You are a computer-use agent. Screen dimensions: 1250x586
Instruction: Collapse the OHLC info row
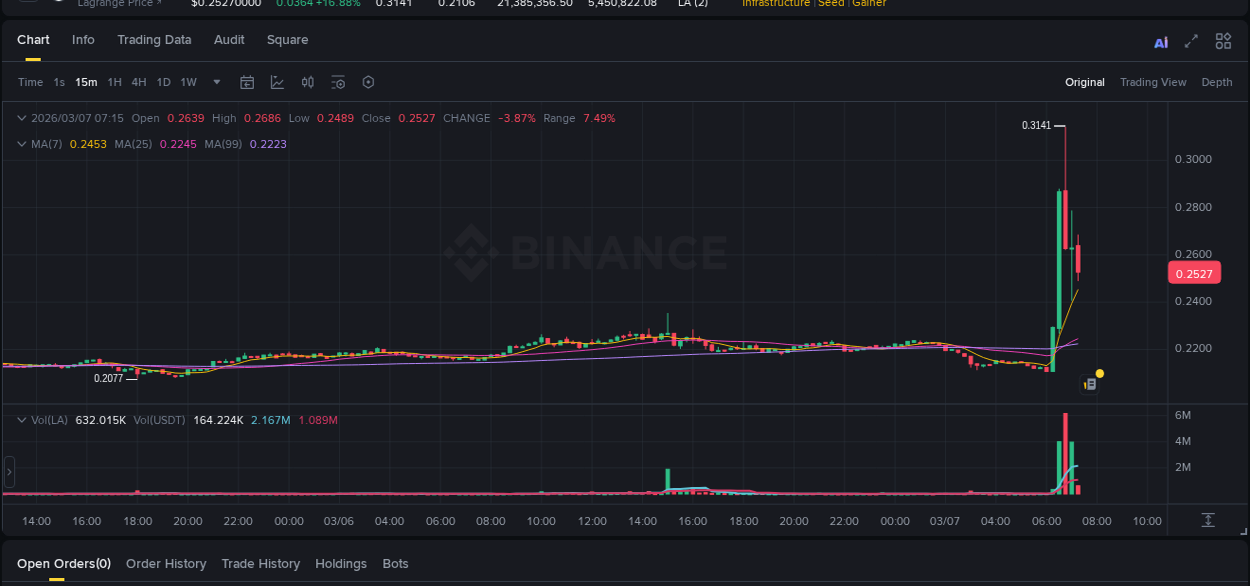[x=20, y=118]
